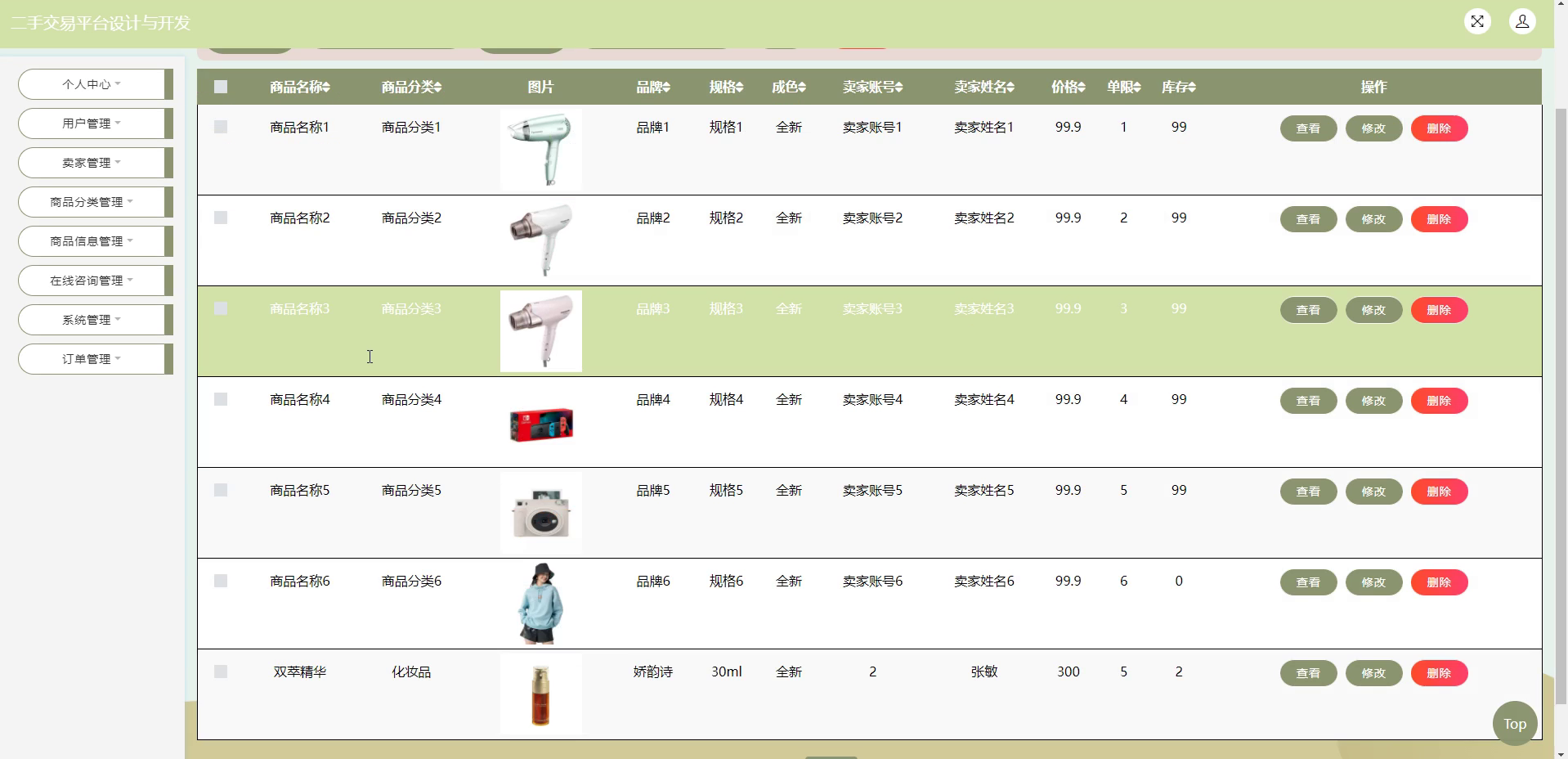The width and height of the screenshot is (1568, 759).
Task: Open the user profile icon in header
Action: pos(1522,22)
